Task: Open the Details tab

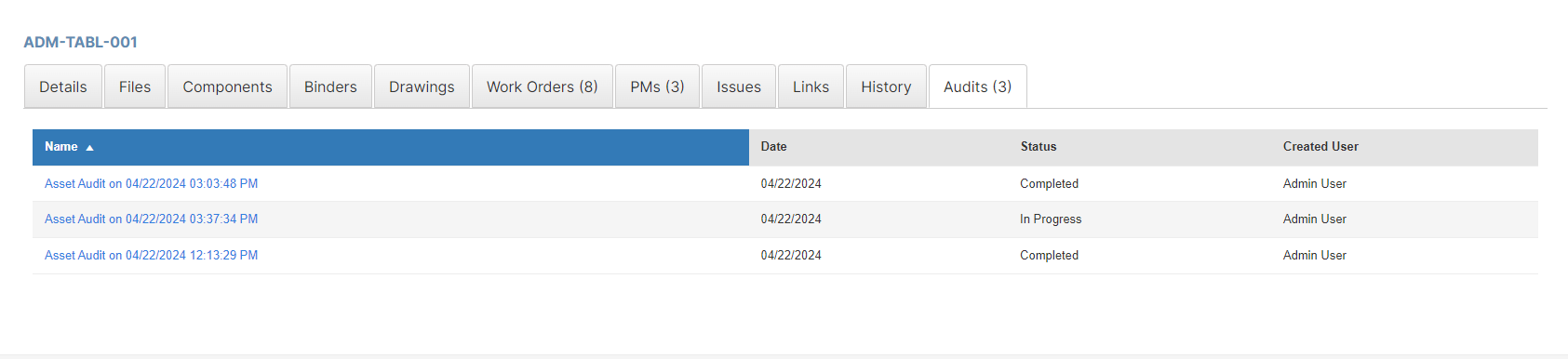Action: coord(63,86)
